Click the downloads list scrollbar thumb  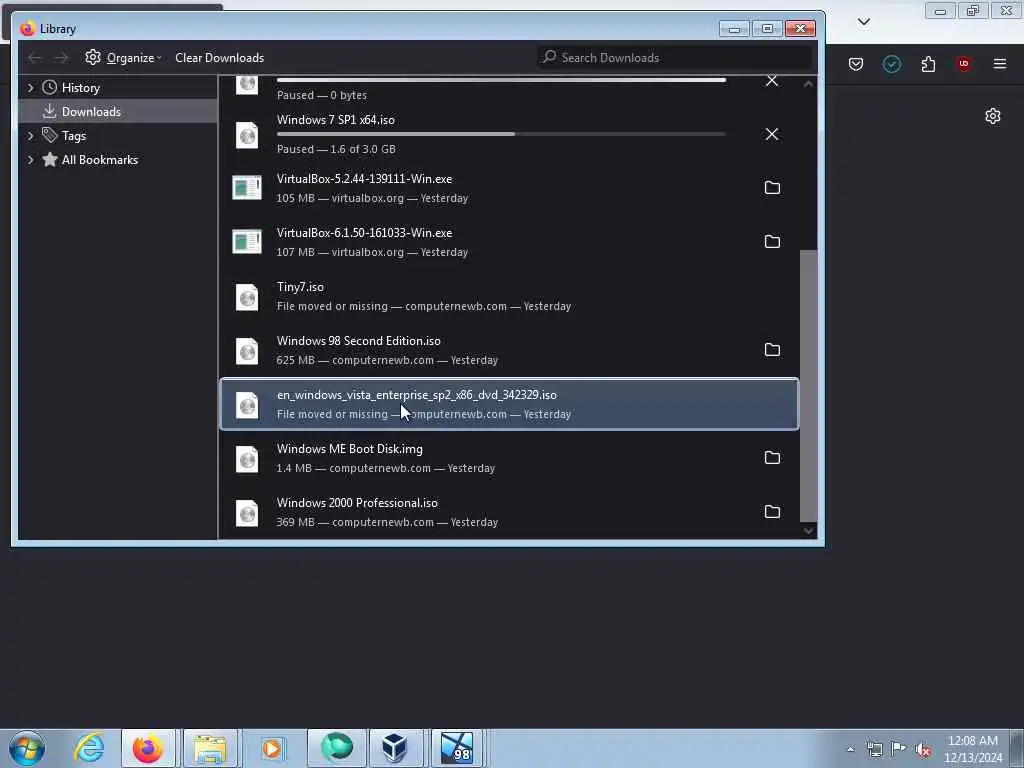[808, 385]
